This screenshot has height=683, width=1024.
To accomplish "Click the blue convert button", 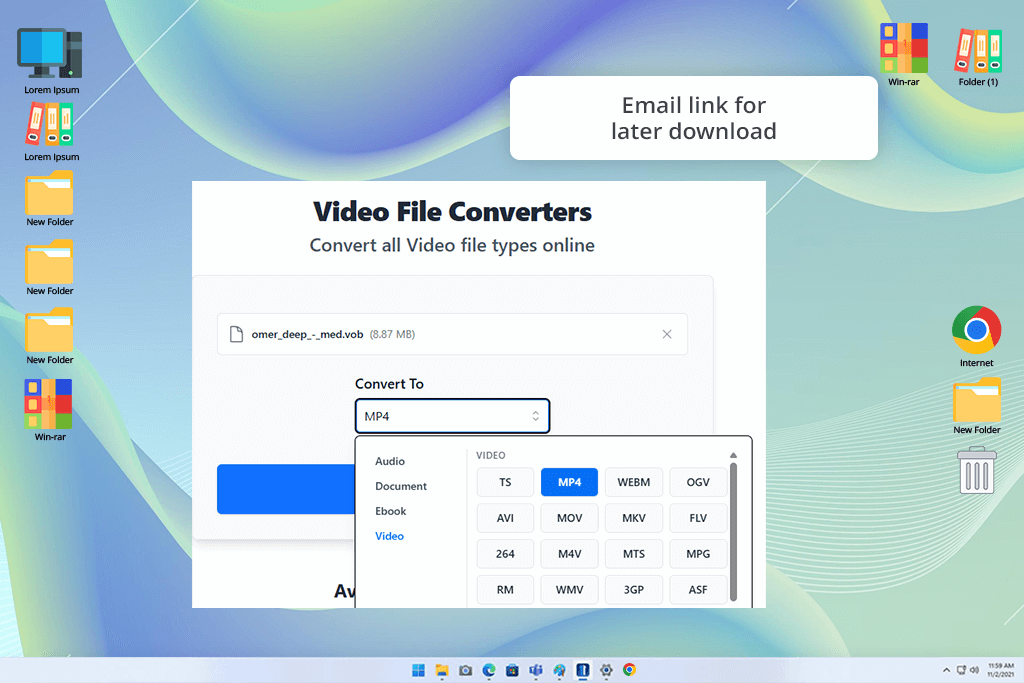I will pyautogui.click(x=286, y=489).
